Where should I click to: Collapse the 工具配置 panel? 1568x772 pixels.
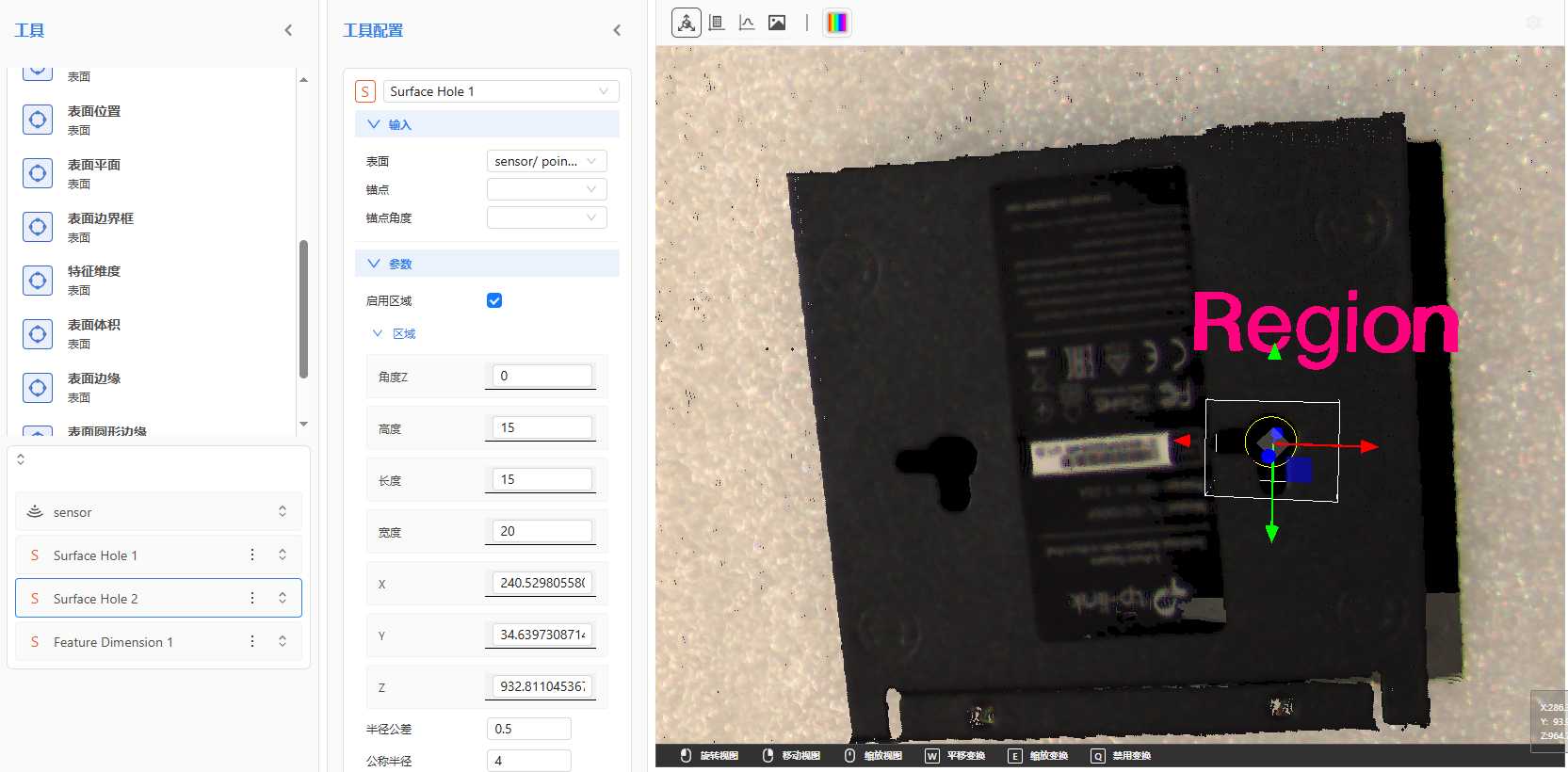[x=617, y=30]
